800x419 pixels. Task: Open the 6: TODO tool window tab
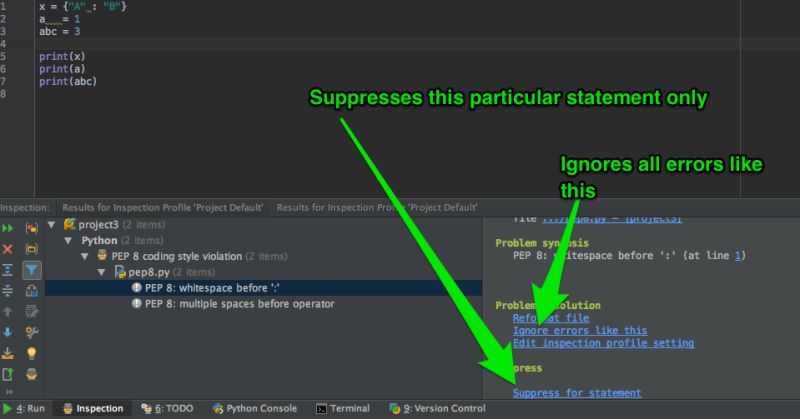pyautogui.click(x=167, y=409)
